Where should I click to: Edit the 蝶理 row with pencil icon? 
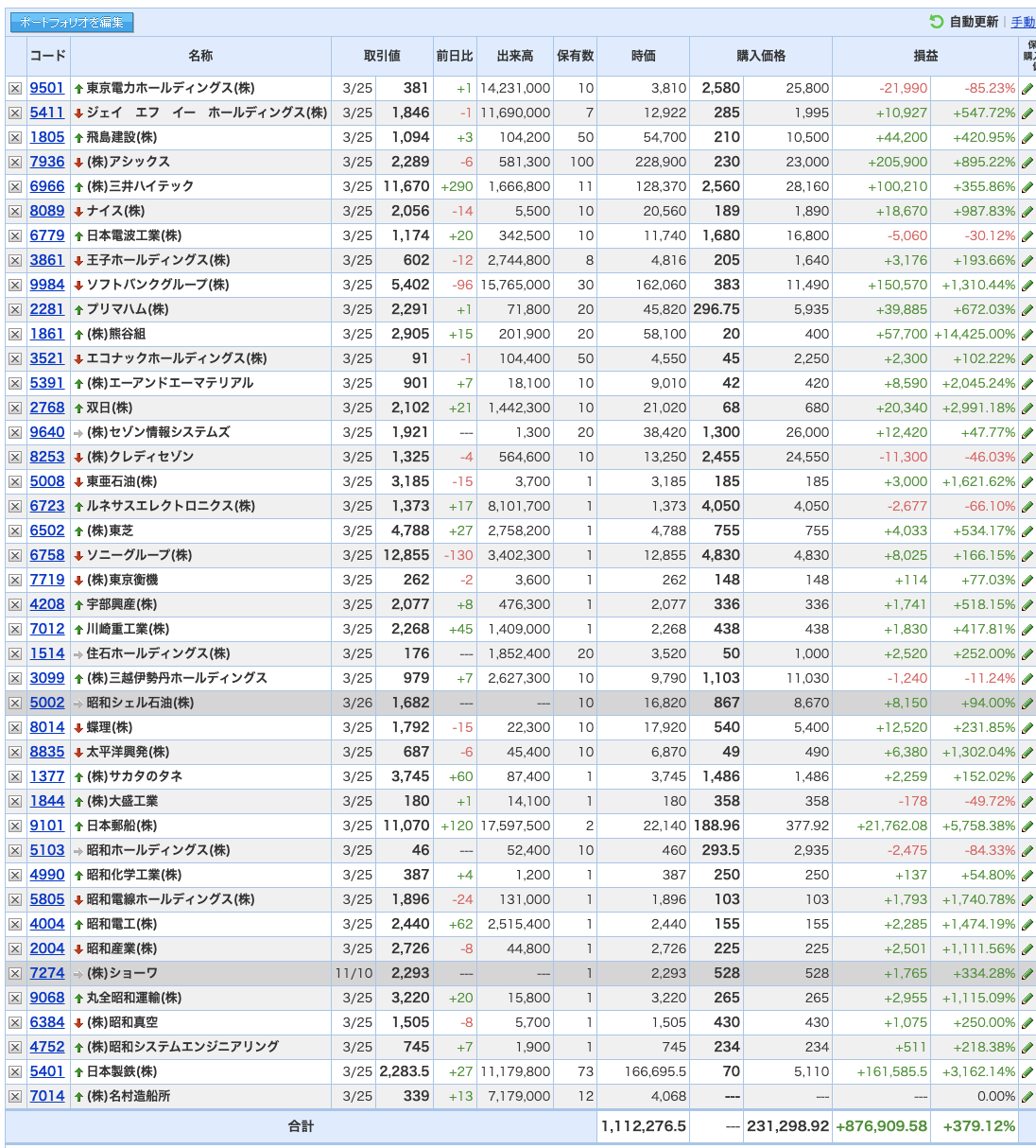coord(1027,727)
